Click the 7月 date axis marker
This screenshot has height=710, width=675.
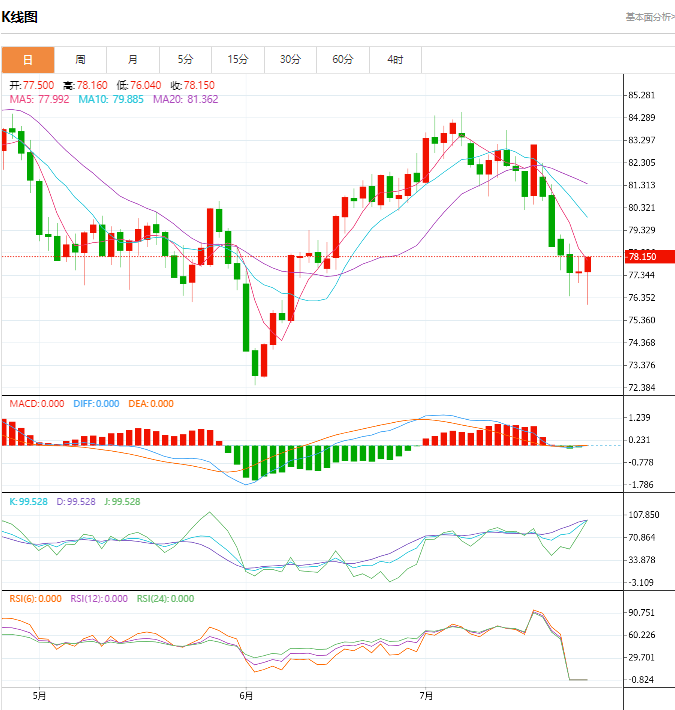click(426, 695)
